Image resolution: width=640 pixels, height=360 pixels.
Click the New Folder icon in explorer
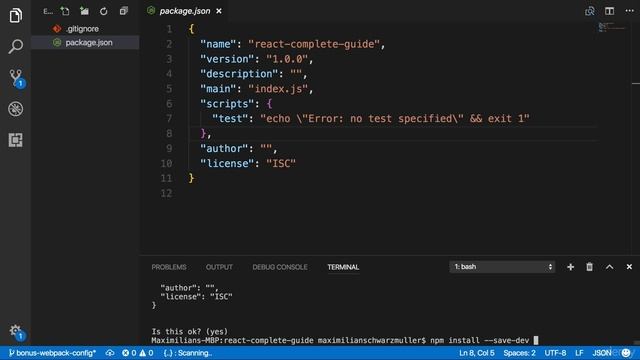[x=84, y=11]
